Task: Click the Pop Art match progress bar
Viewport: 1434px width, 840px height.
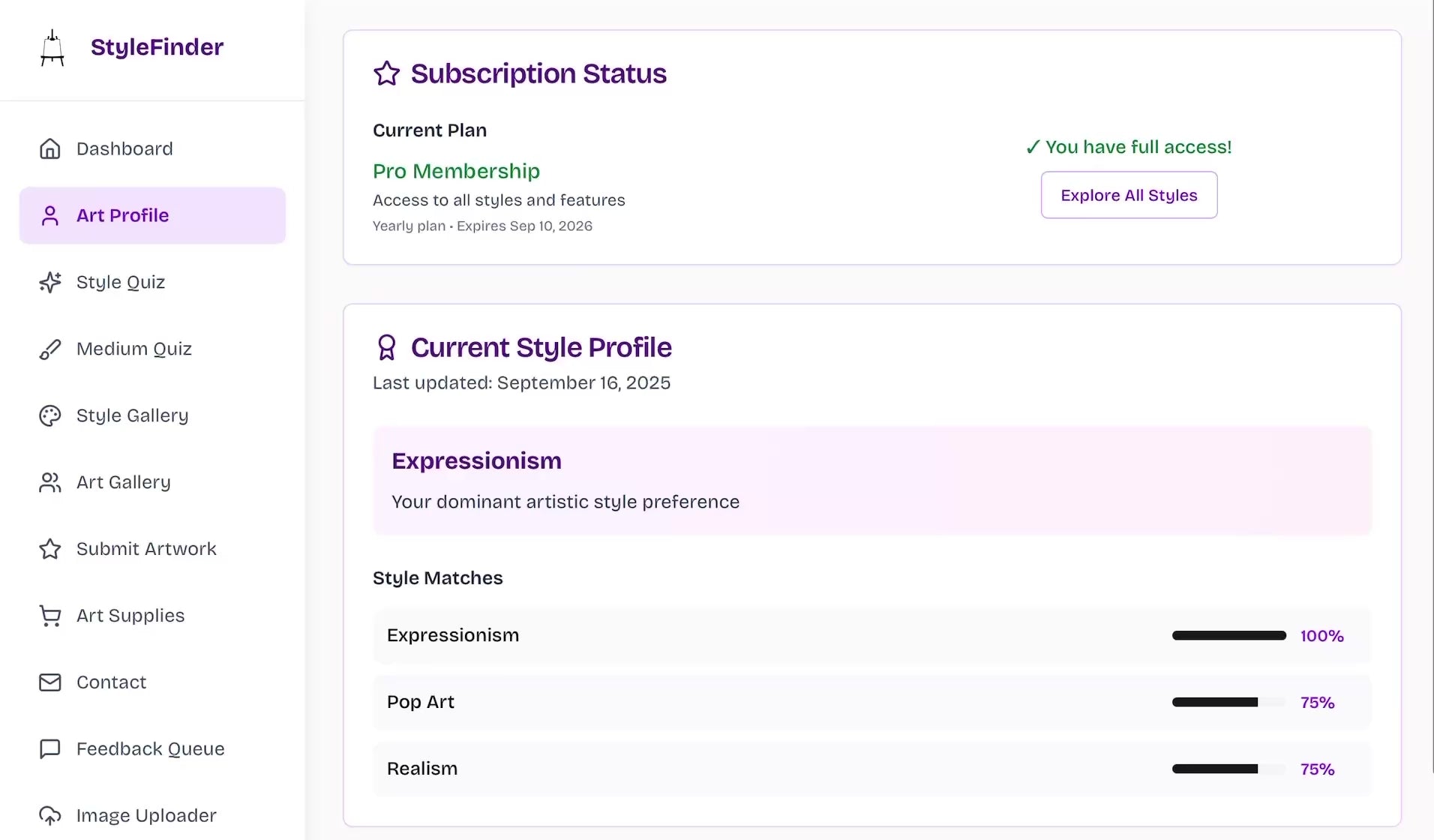Action: pos(1228,703)
